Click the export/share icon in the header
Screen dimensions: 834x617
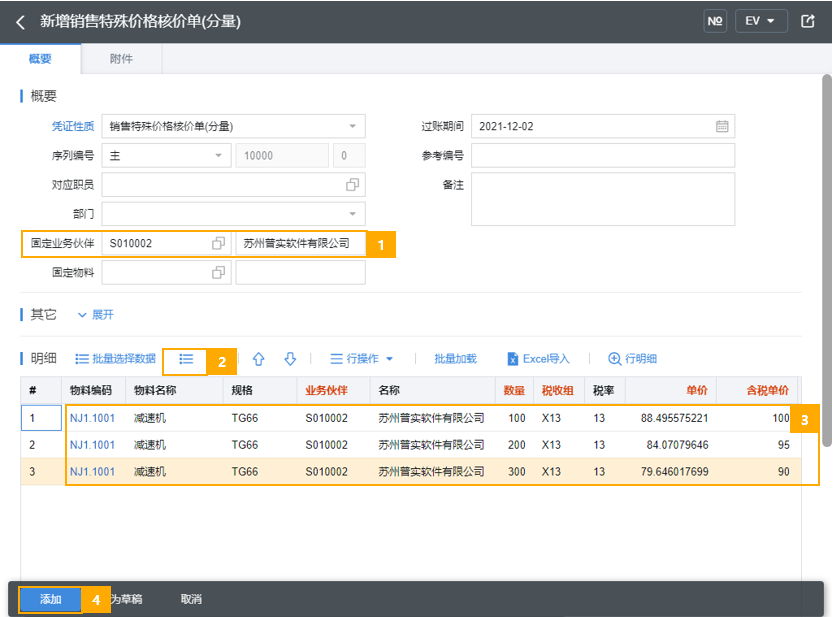[807, 21]
